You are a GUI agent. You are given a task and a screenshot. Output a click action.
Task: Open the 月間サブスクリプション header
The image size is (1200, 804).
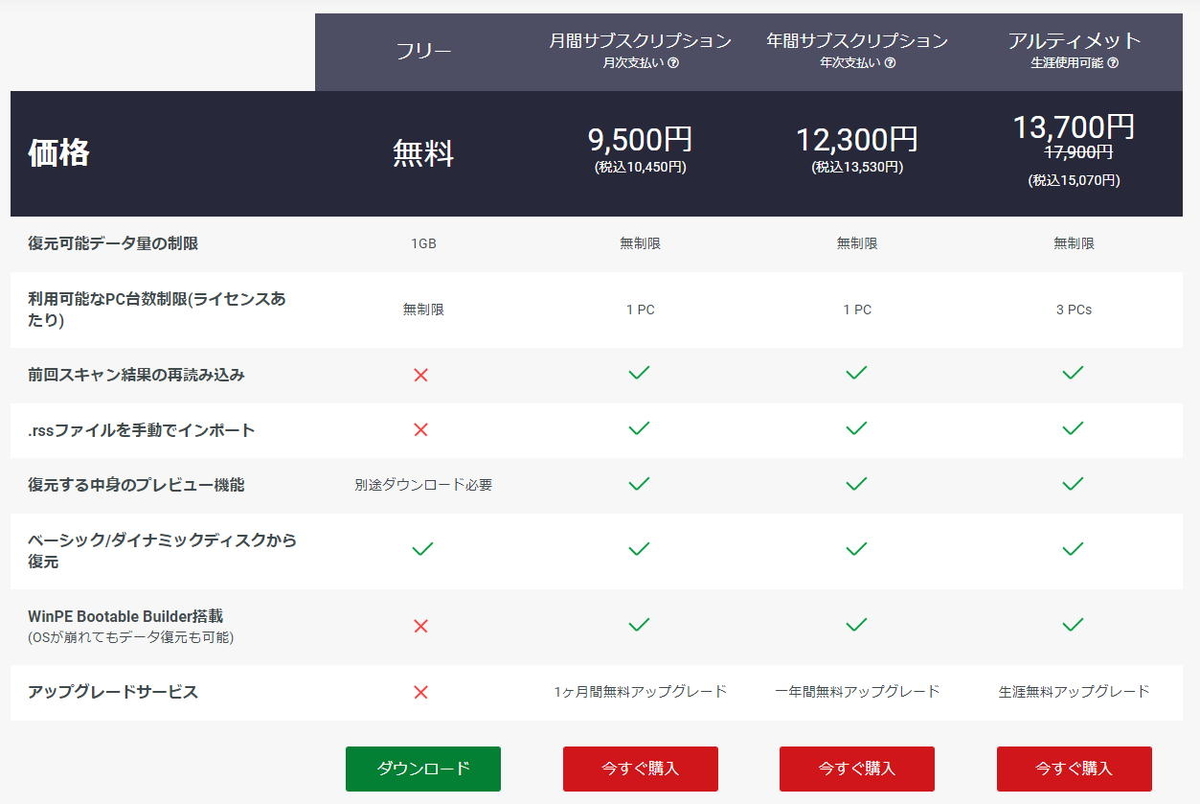tap(640, 41)
